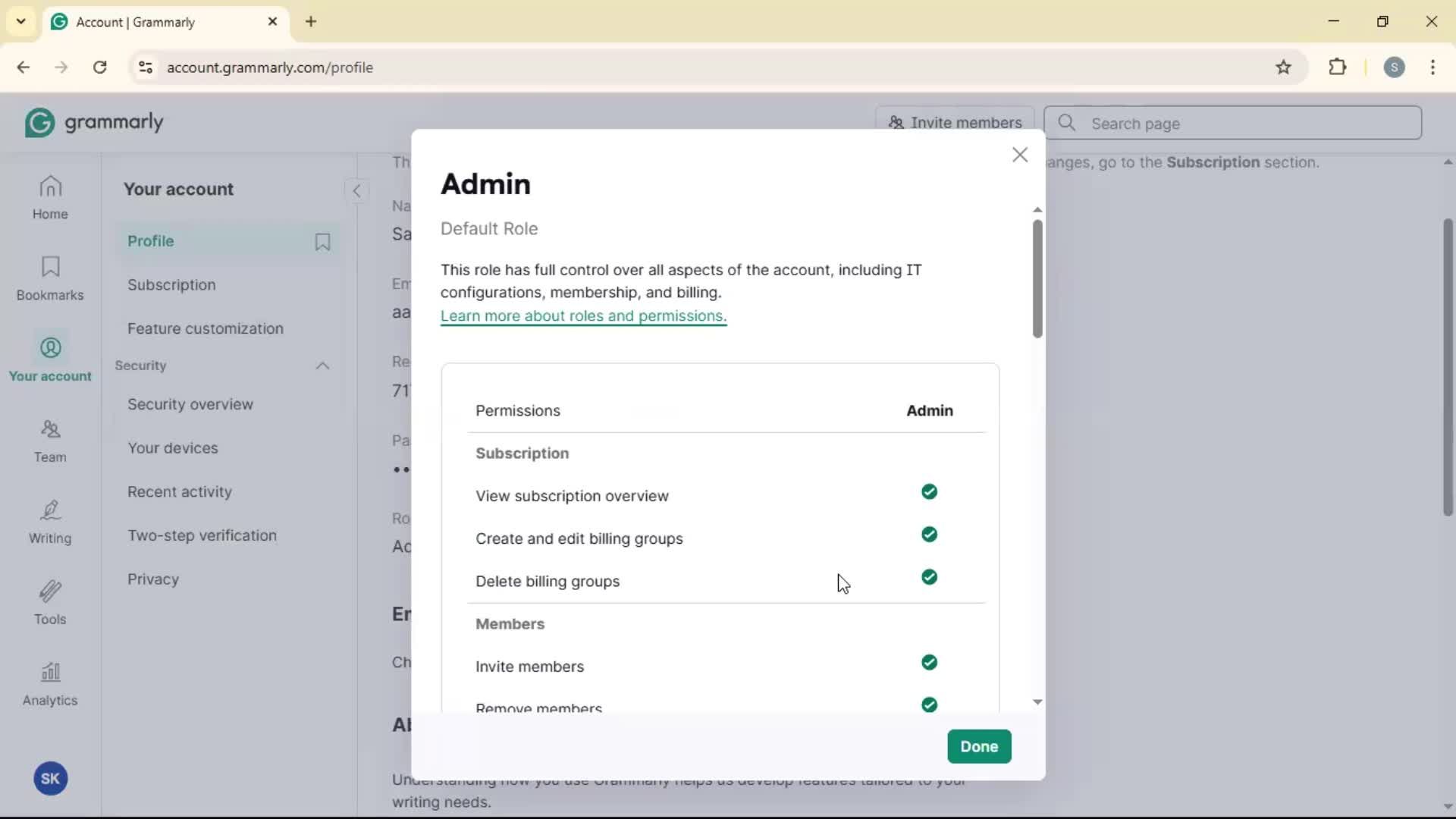The height and width of the screenshot is (819, 1456).
Task: Open Learn more about roles link
Action: pos(583,316)
